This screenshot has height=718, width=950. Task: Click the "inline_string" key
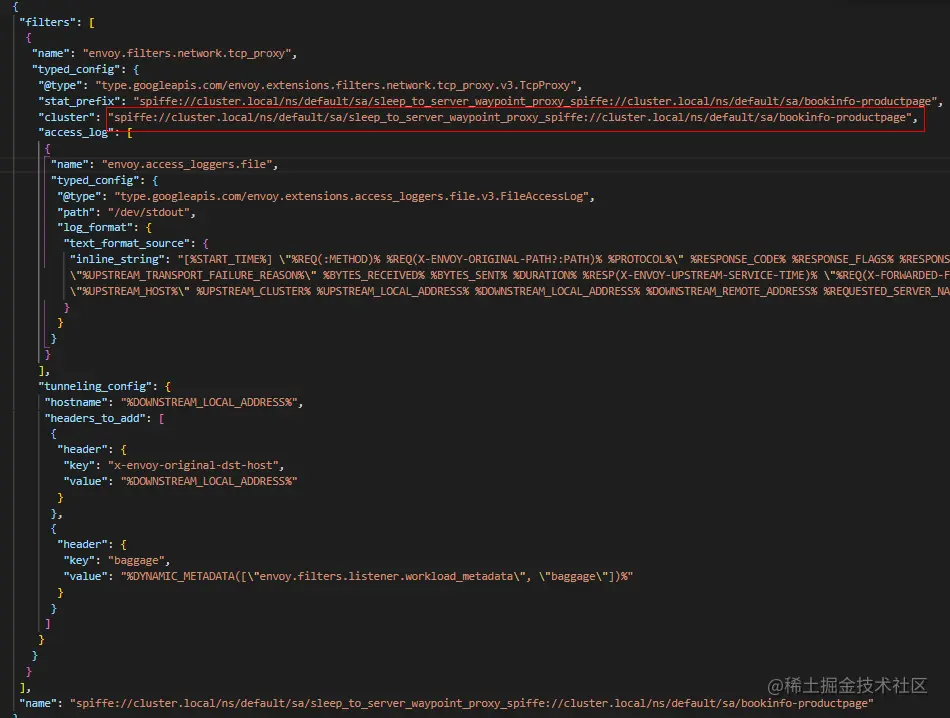[117, 259]
